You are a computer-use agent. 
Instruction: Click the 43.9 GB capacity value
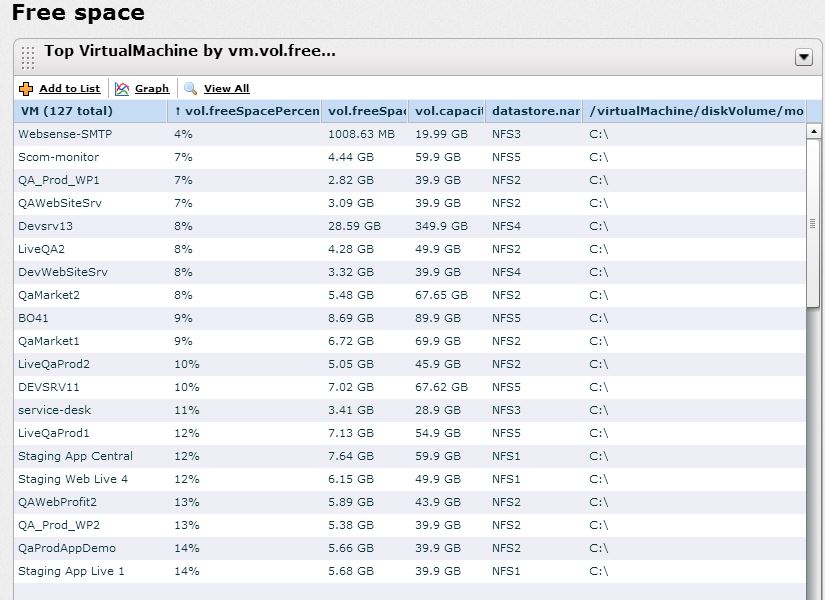[438, 502]
